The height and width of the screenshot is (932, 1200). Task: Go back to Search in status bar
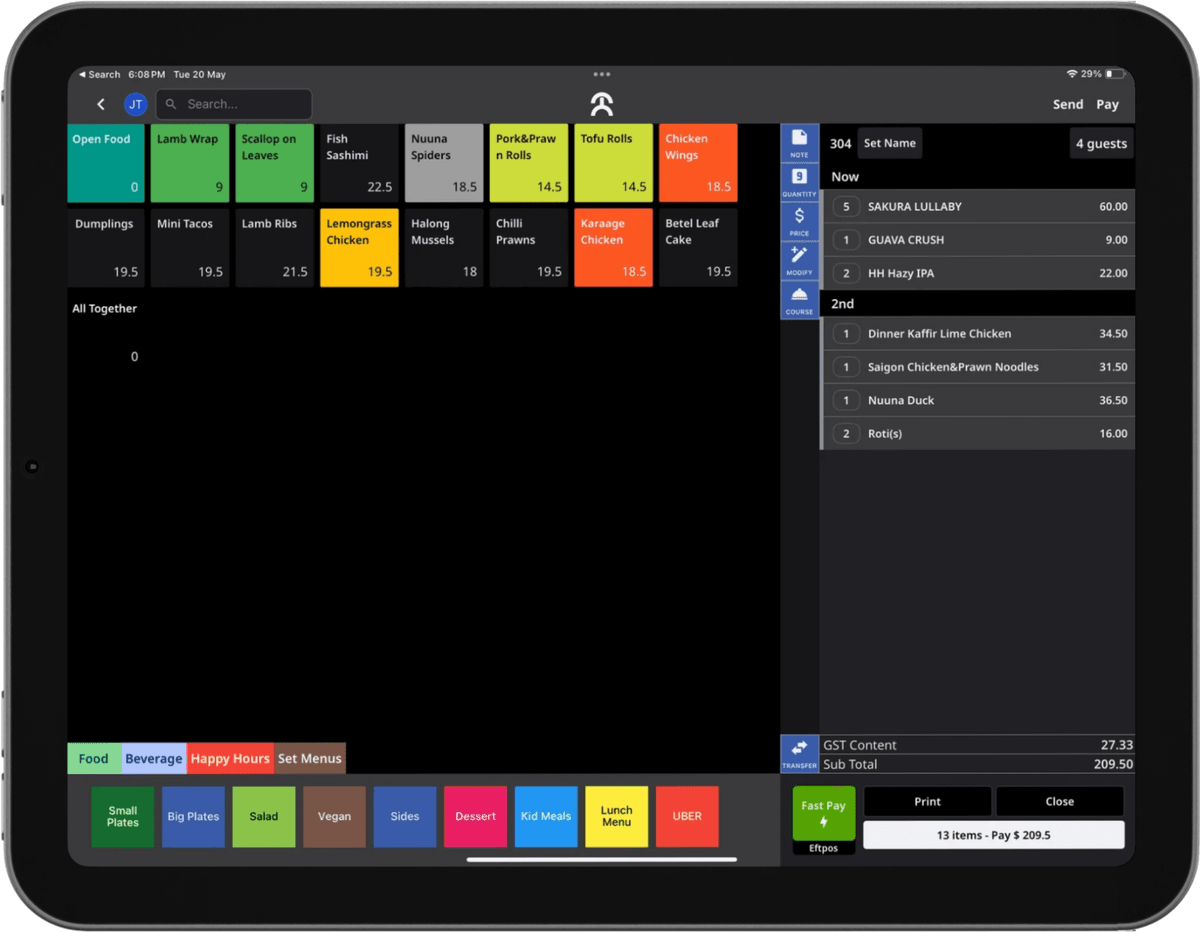[x=98, y=74]
